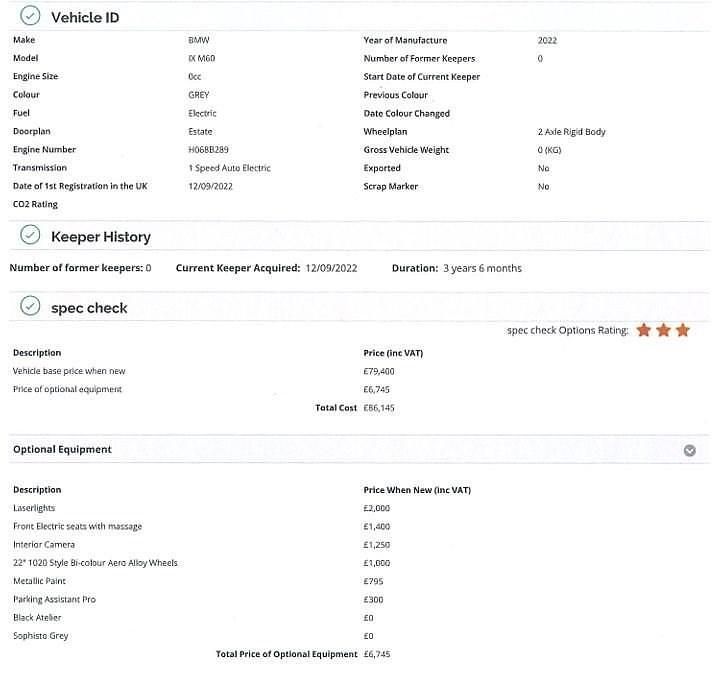Click the Interior Camera option
712x682 pixels.
pyautogui.click(x=44, y=544)
